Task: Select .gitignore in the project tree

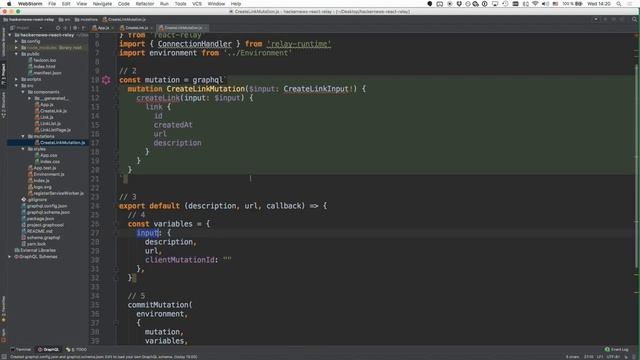Action: point(34,200)
